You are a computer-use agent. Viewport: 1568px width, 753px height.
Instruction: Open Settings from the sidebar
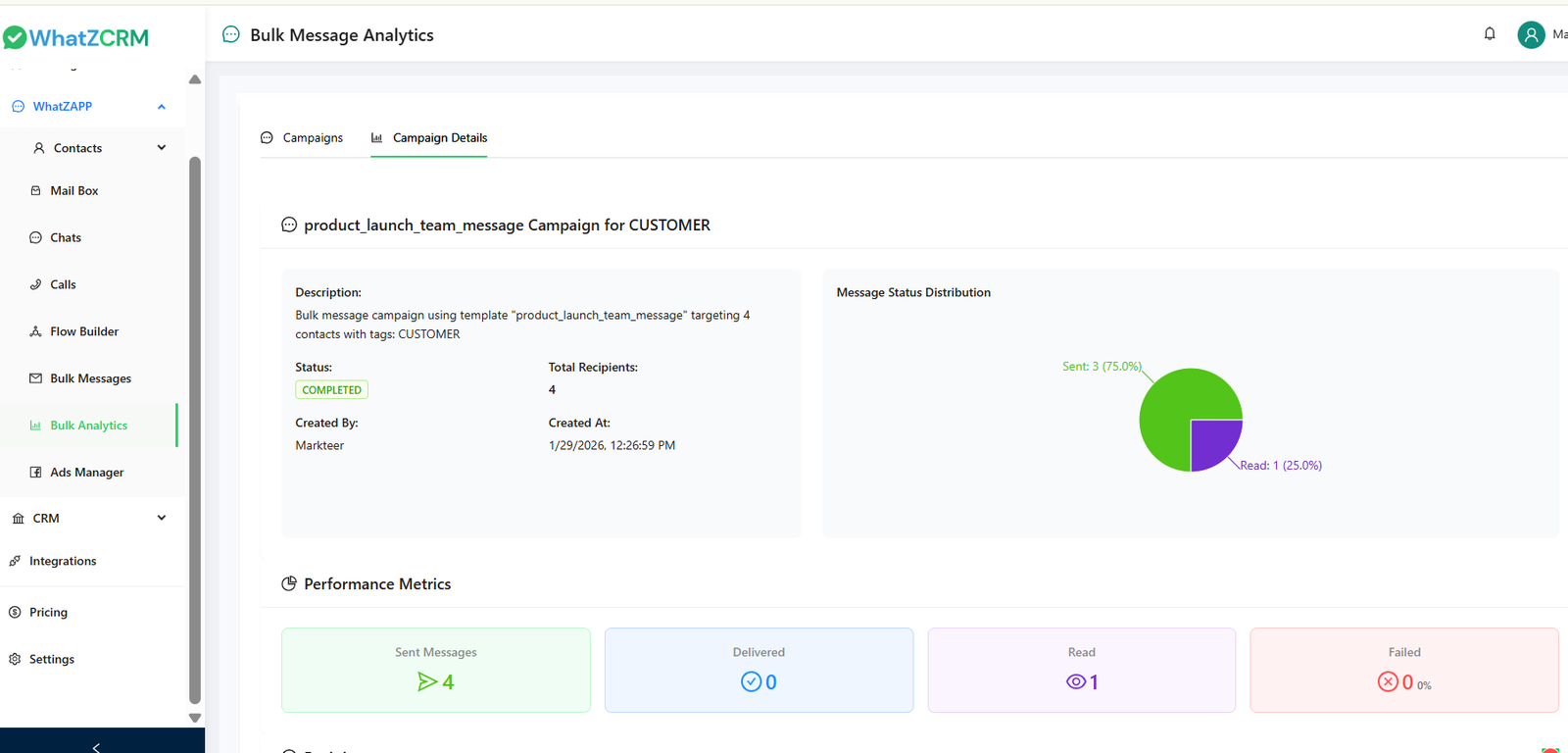pyautogui.click(x=51, y=660)
